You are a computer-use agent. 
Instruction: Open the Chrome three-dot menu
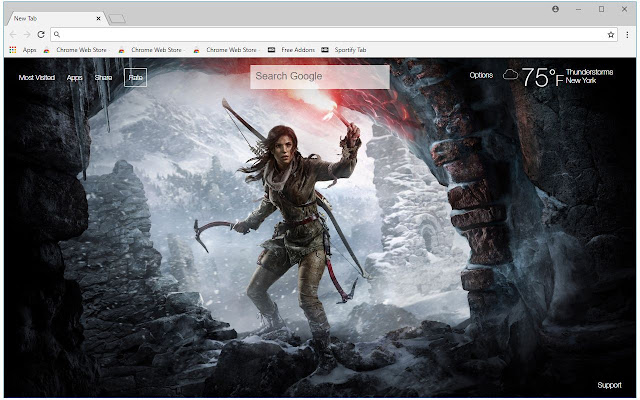pos(627,35)
